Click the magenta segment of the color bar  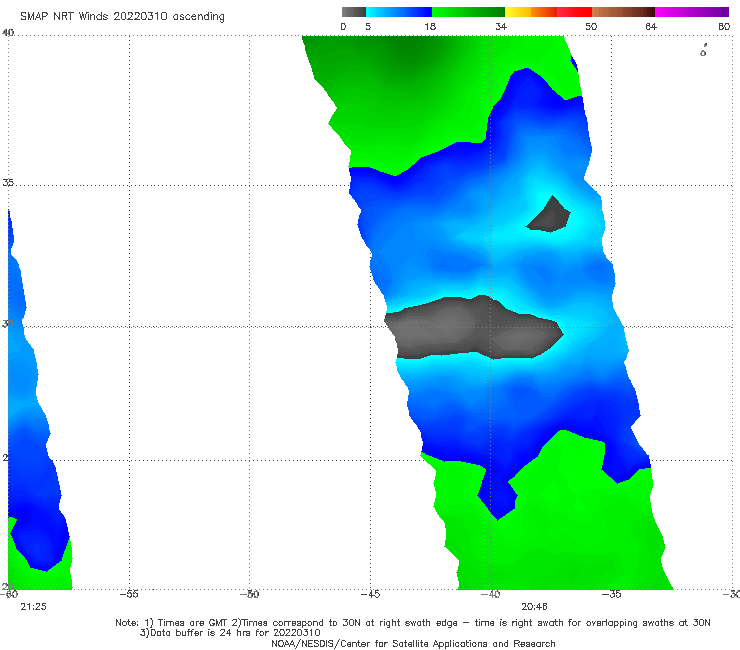click(692, 12)
